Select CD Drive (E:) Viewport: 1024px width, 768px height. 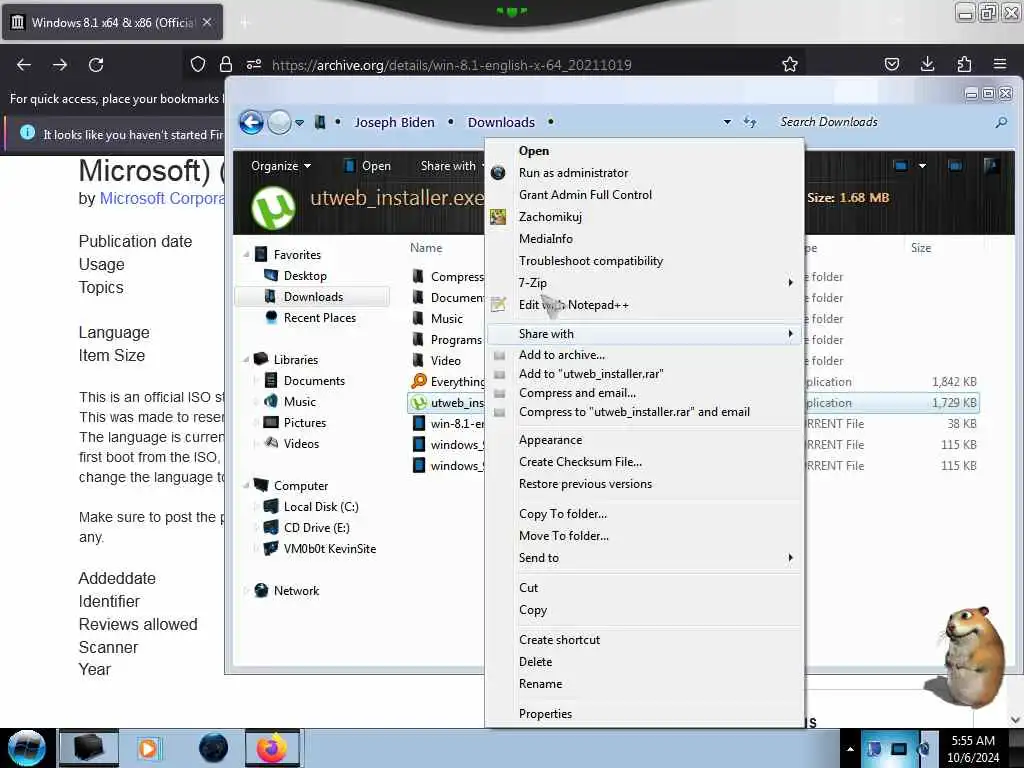(x=316, y=528)
